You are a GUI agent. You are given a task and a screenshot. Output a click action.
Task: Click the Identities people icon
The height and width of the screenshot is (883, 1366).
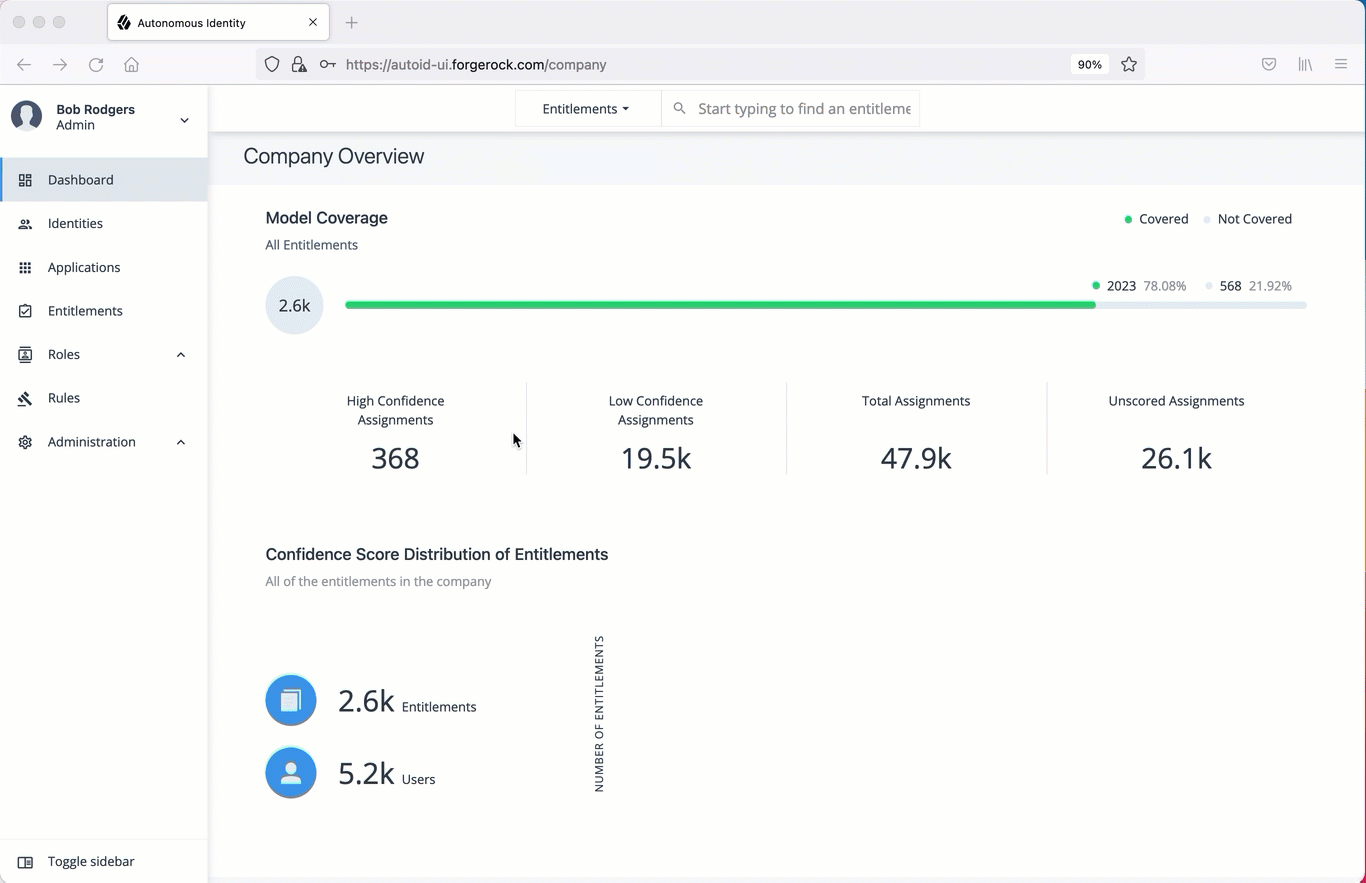click(x=26, y=224)
